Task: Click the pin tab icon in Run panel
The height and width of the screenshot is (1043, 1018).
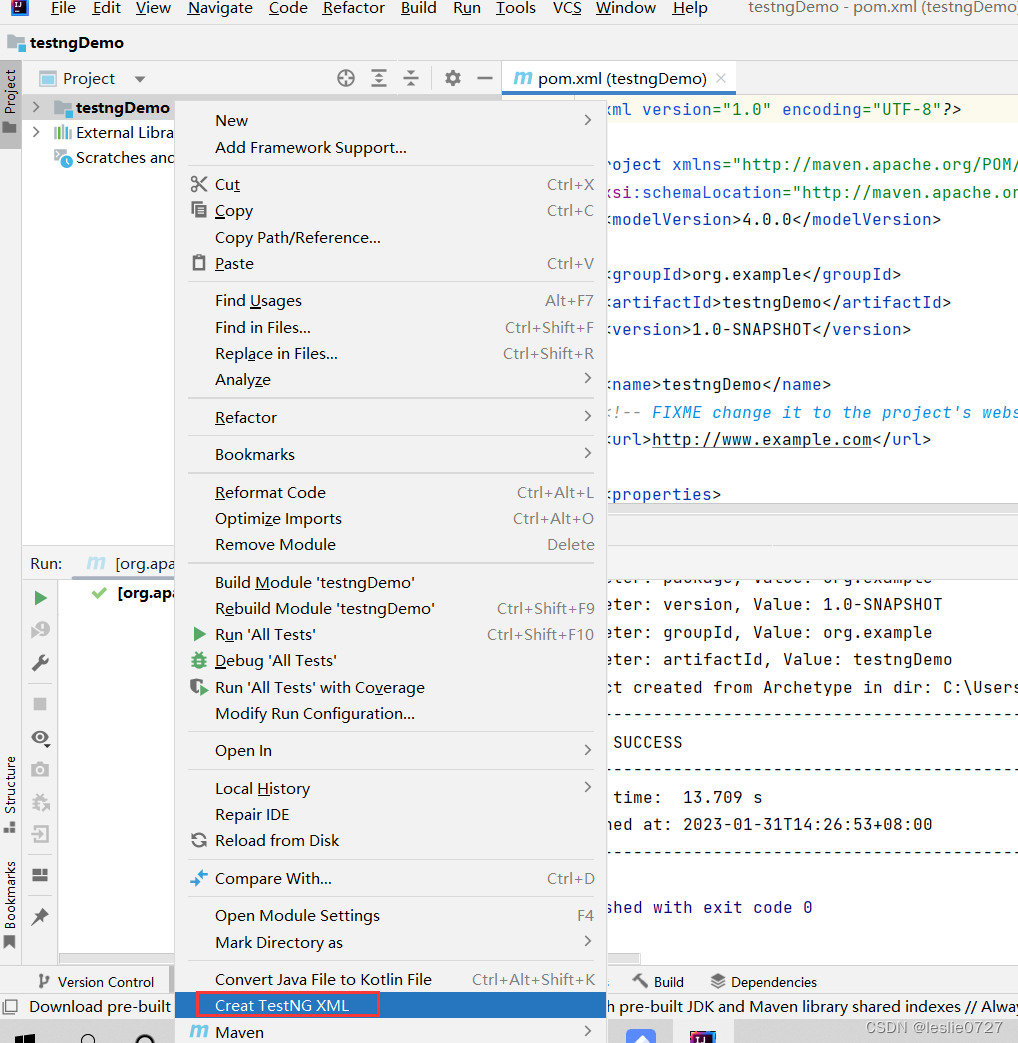Action: click(40, 916)
